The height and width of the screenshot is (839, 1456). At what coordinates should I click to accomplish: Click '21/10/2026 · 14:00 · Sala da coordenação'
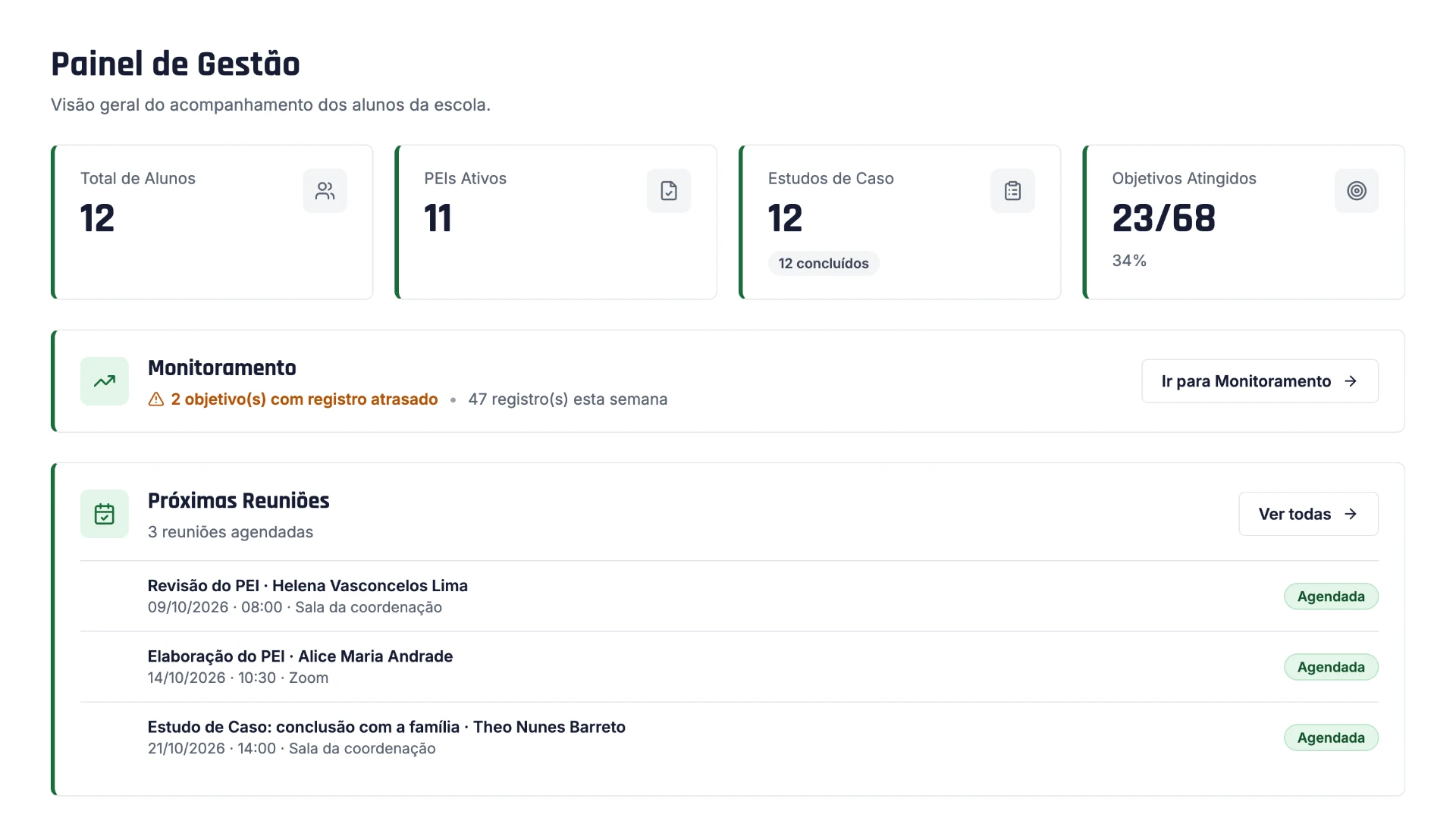coord(292,748)
